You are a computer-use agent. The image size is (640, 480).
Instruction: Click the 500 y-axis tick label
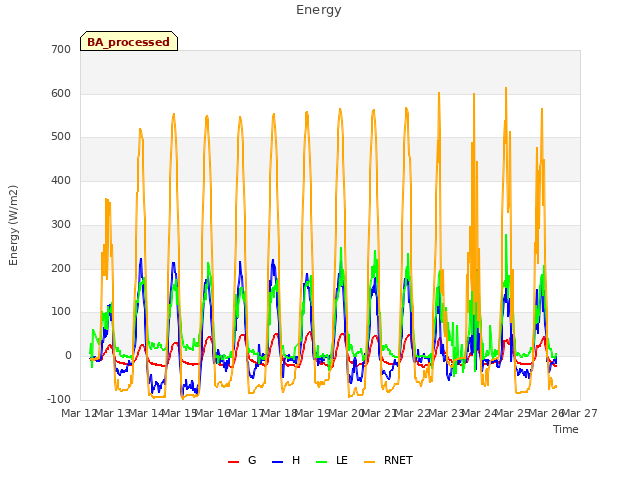(61, 137)
